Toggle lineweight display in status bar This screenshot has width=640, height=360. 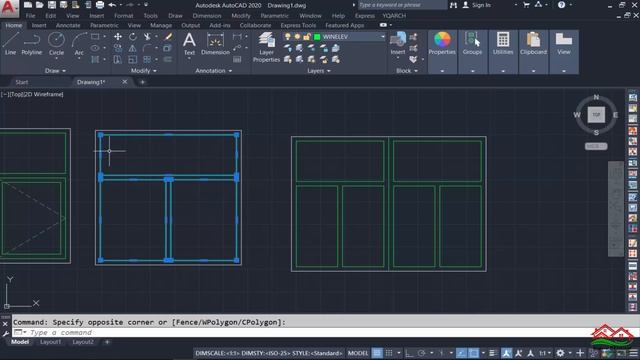pos(493,353)
